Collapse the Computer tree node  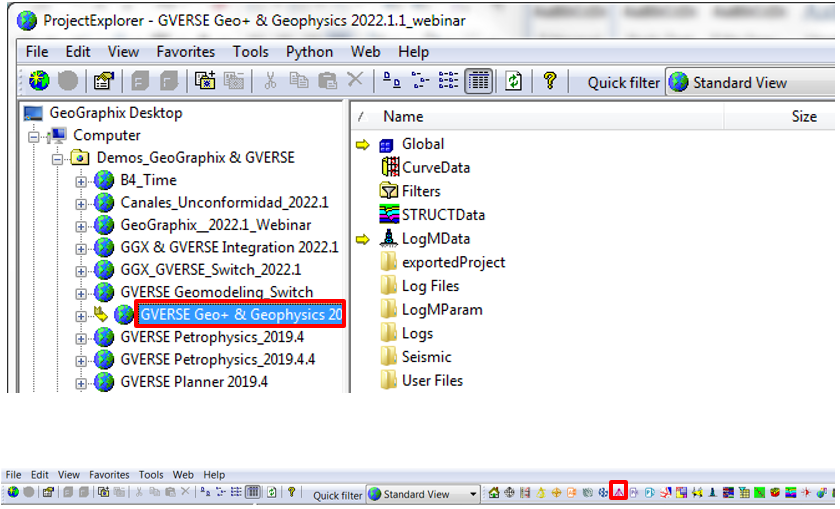tap(34, 137)
